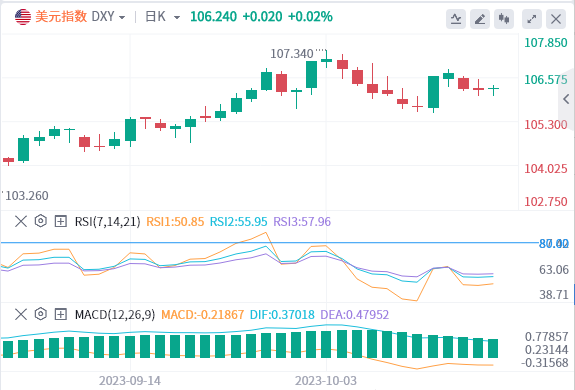Close the DXY chart panel
The height and width of the screenshot is (390, 575).
pyautogui.click(x=556, y=19)
